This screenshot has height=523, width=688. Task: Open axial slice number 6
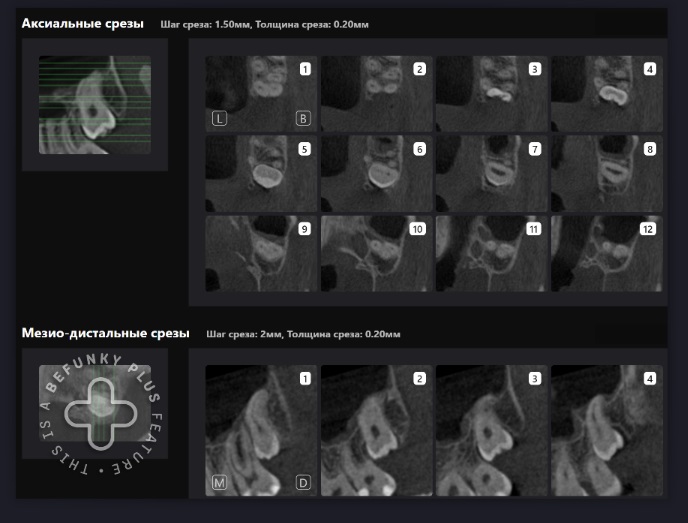[x=376, y=173]
